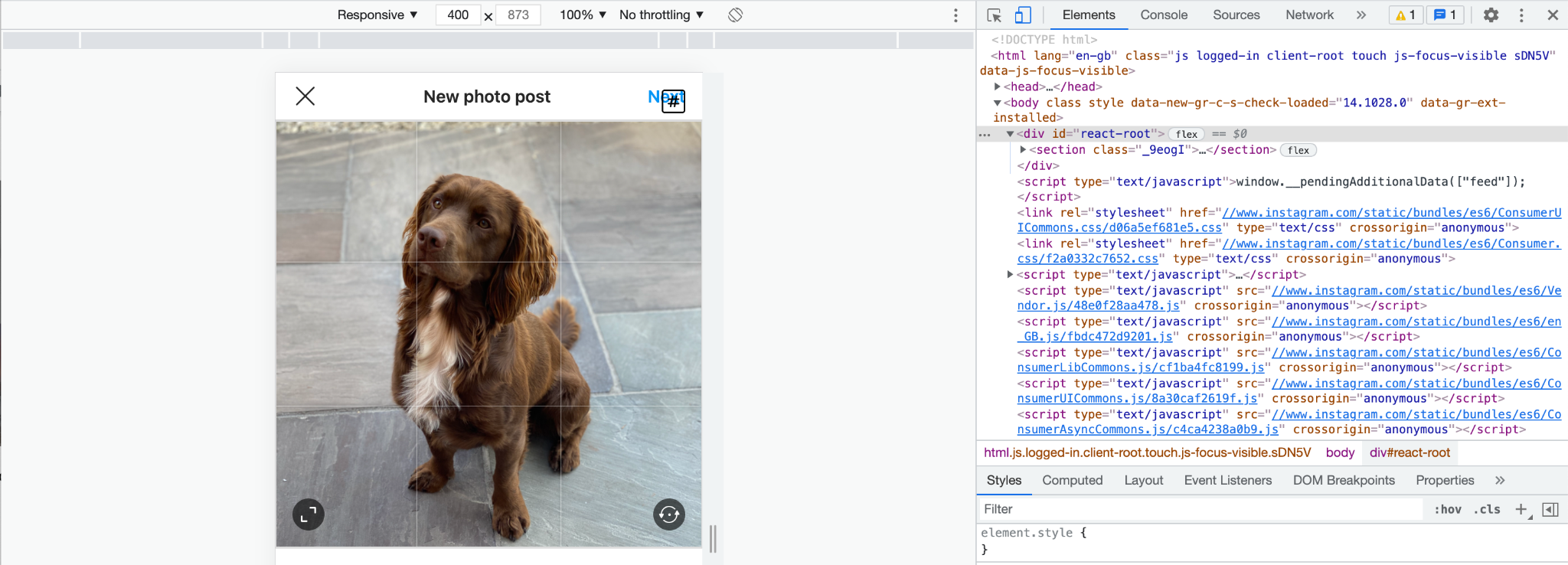Select the pendingAdditionalData script node

click(x=1271, y=189)
